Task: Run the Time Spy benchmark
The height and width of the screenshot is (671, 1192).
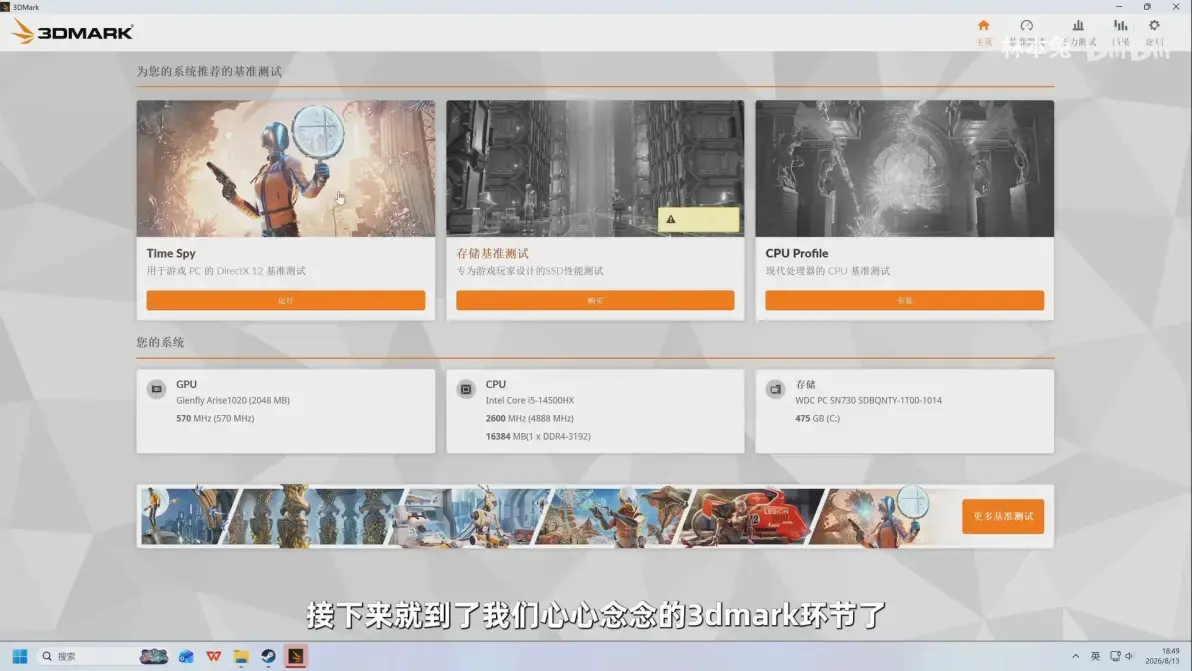Action: tap(286, 300)
